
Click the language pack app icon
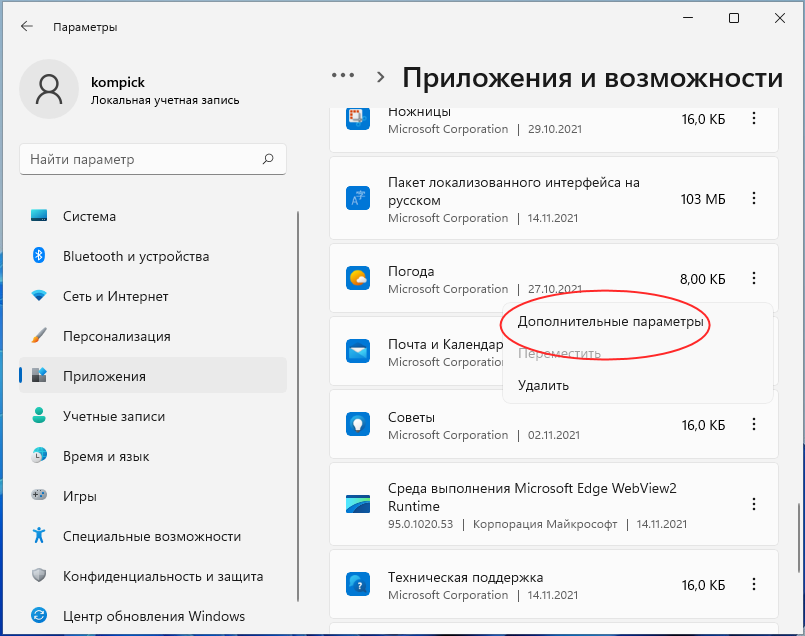358,198
